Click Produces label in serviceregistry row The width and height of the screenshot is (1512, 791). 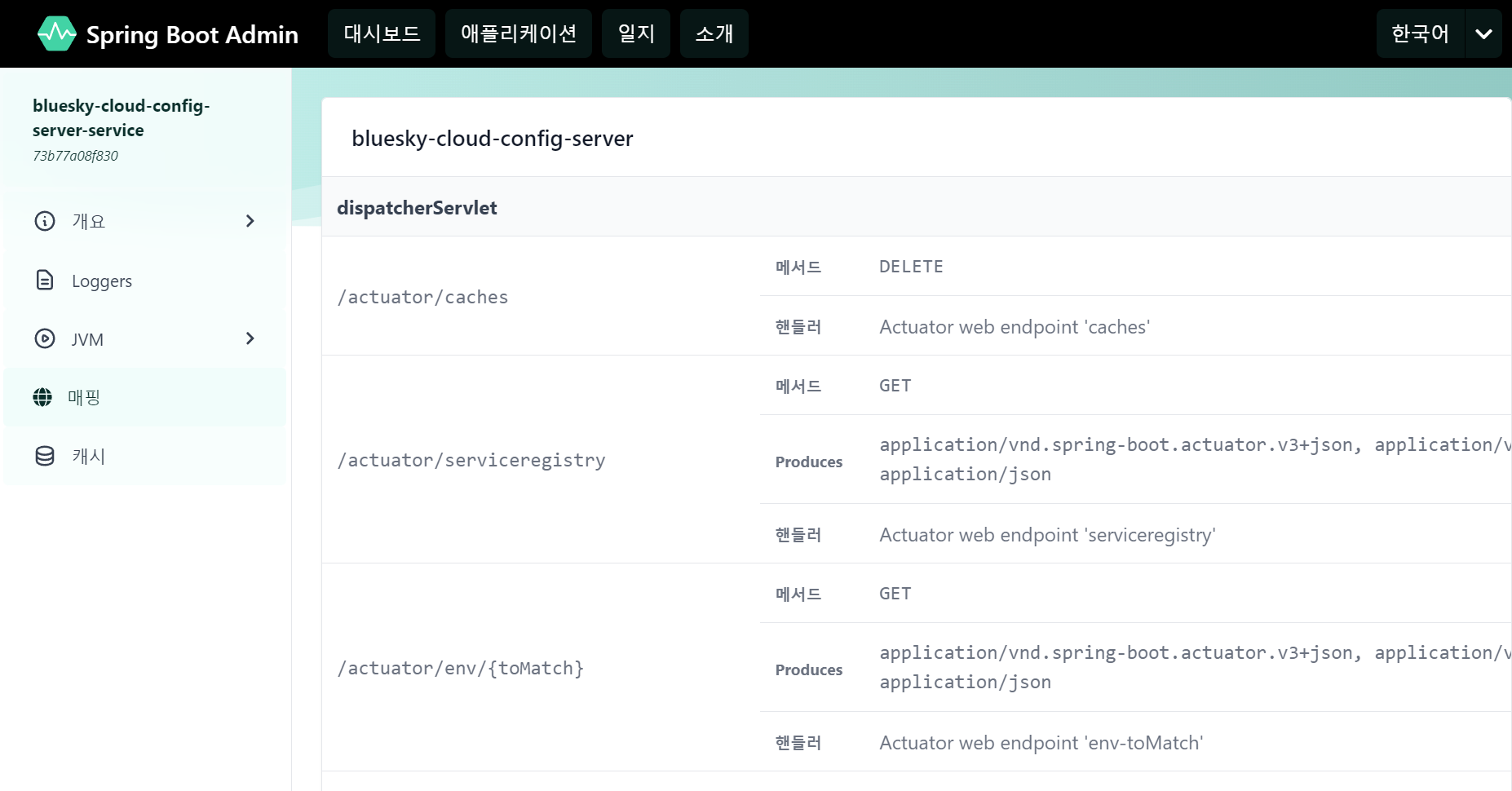[808, 462]
